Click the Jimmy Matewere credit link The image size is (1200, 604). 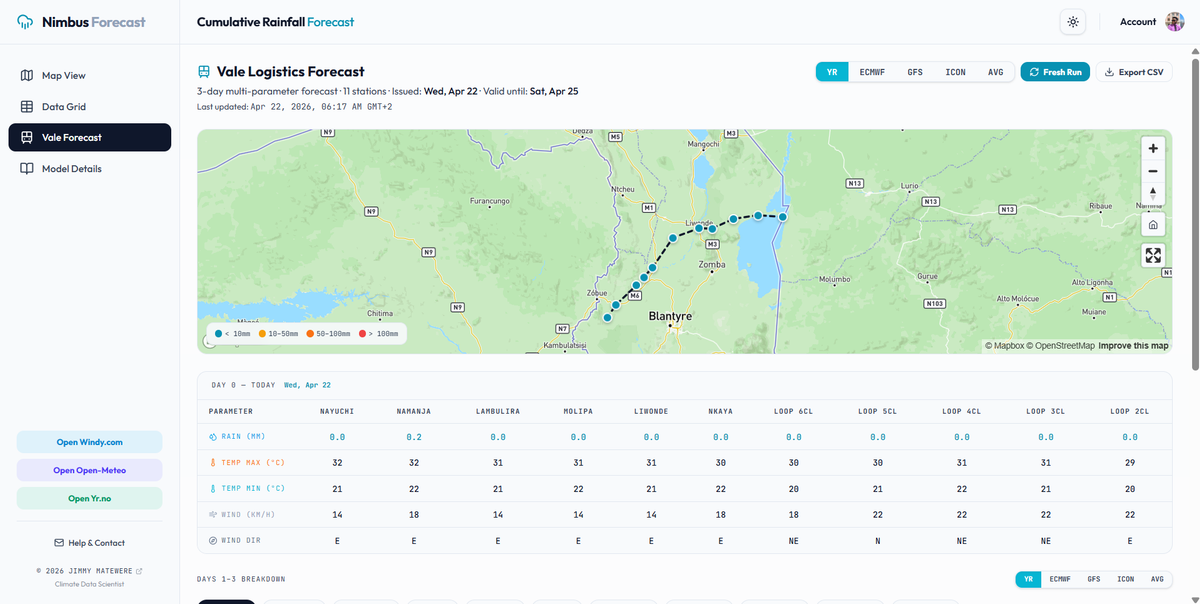coord(89,571)
